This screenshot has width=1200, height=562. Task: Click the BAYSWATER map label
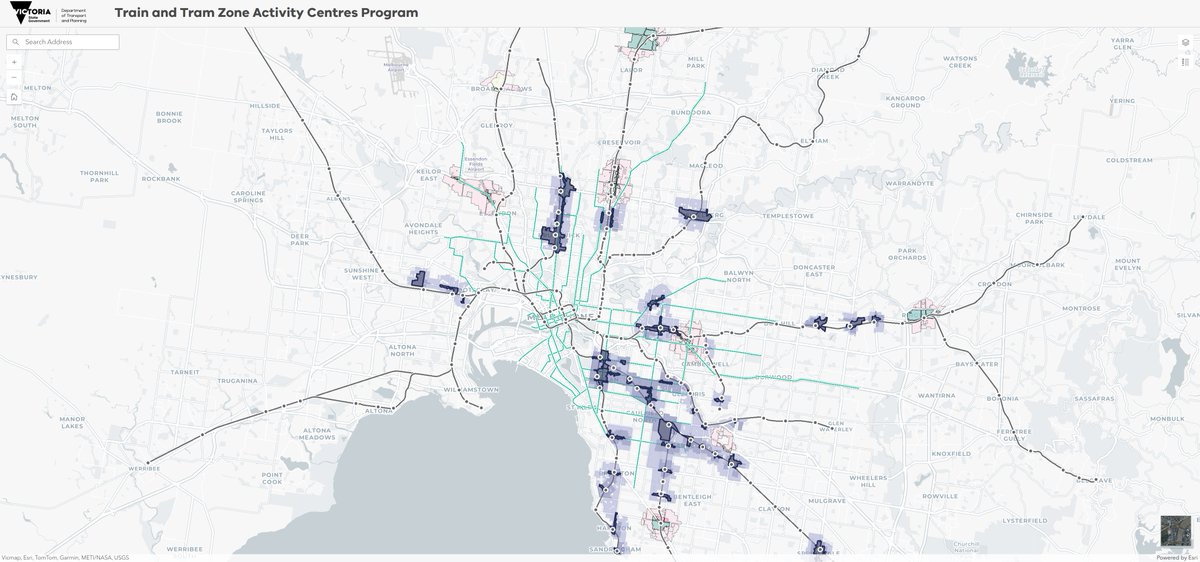coord(976,364)
